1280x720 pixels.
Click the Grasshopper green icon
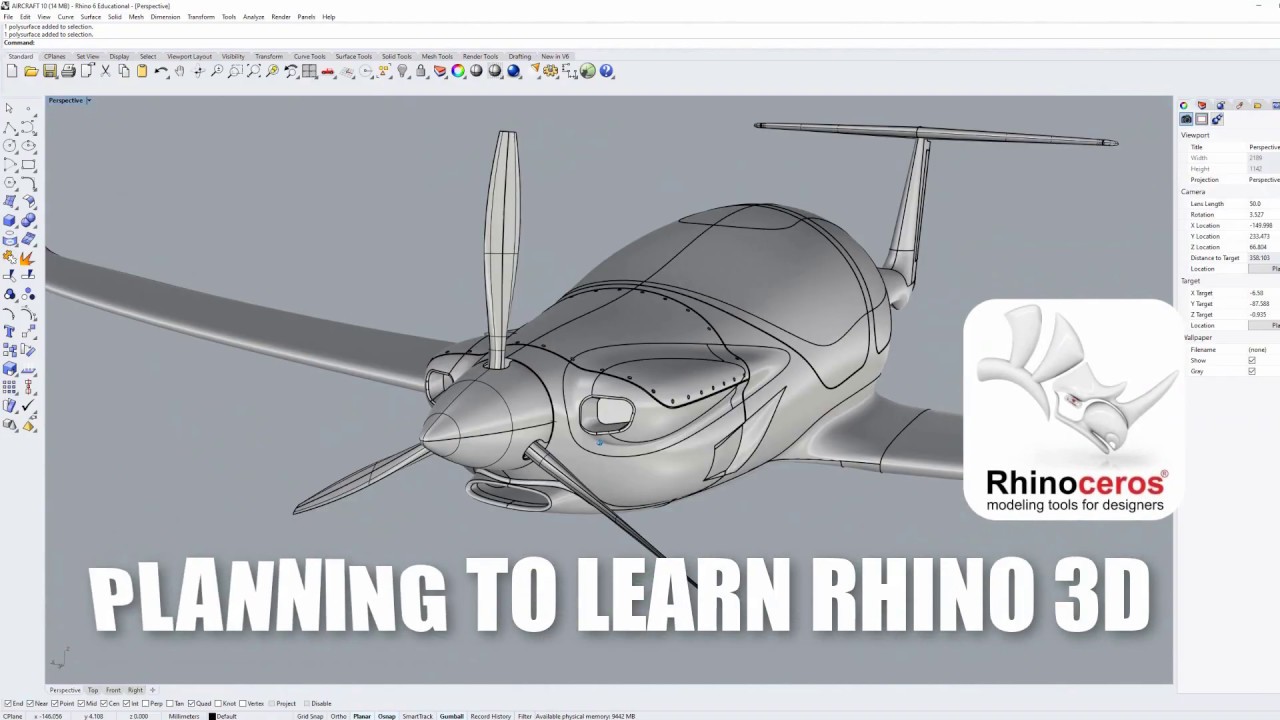[588, 71]
